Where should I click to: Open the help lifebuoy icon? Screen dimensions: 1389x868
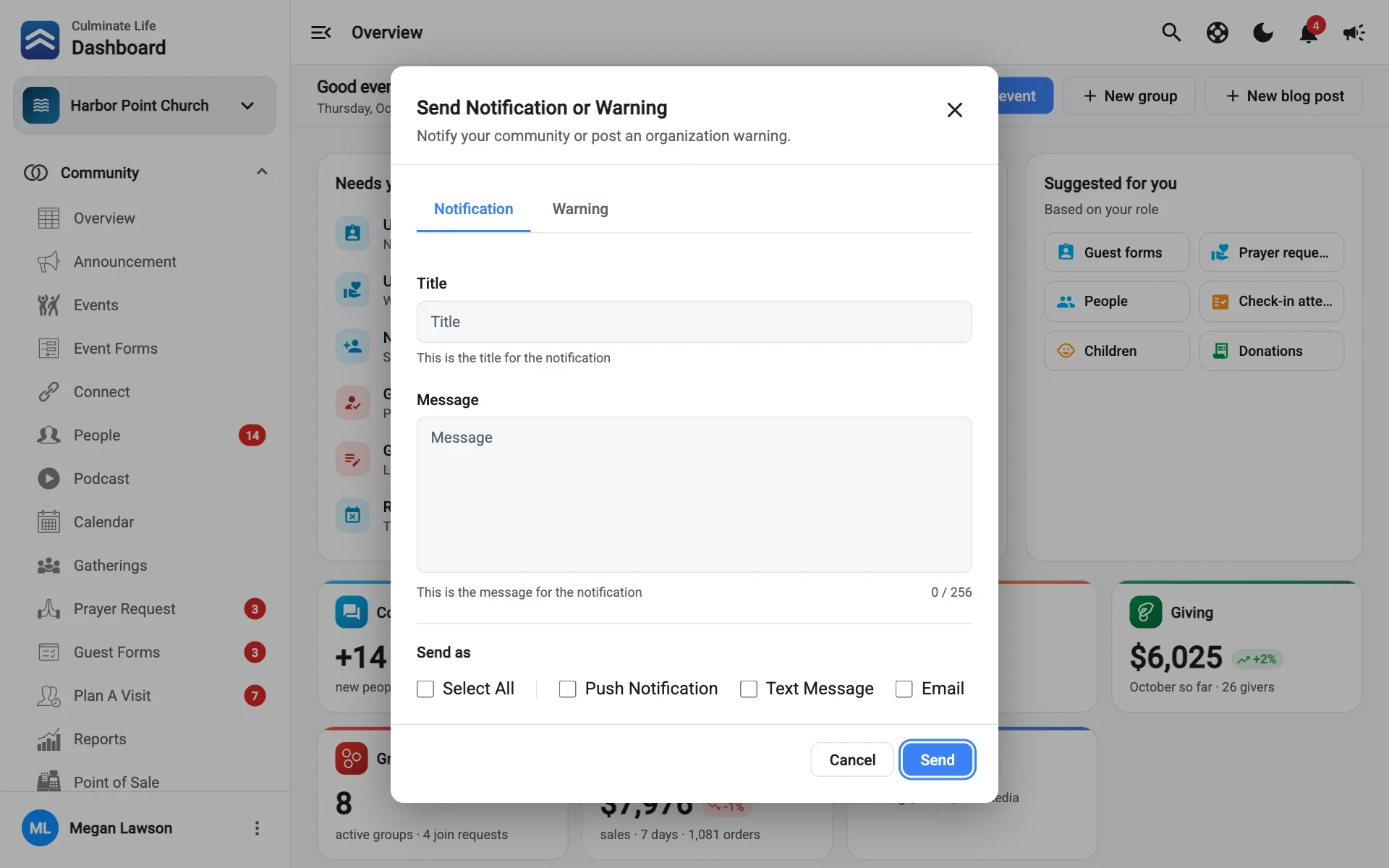tap(1218, 33)
